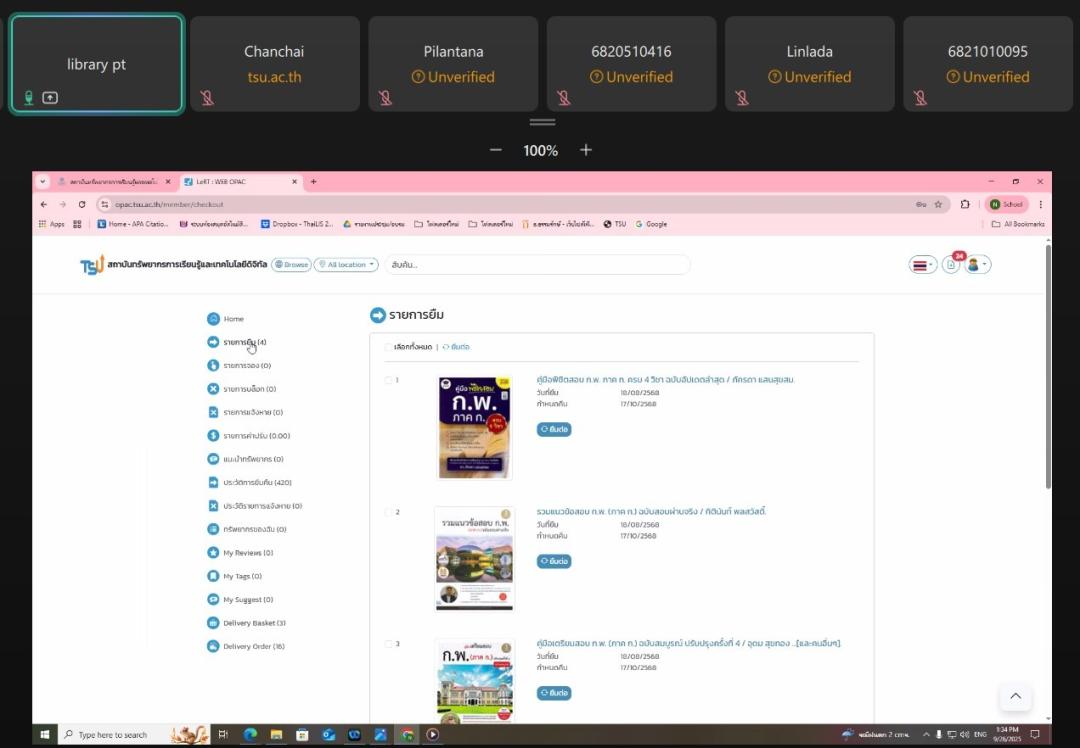Screen dimensions: 1080x748
Task: Tick the select-all checkbox above the list
Action: [389, 347]
